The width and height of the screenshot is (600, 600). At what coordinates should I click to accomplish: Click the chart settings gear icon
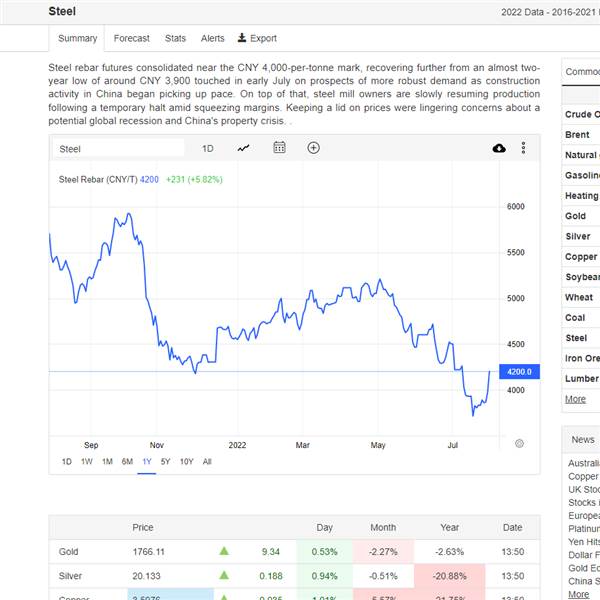pyautogui.click(x=519, y=443)
